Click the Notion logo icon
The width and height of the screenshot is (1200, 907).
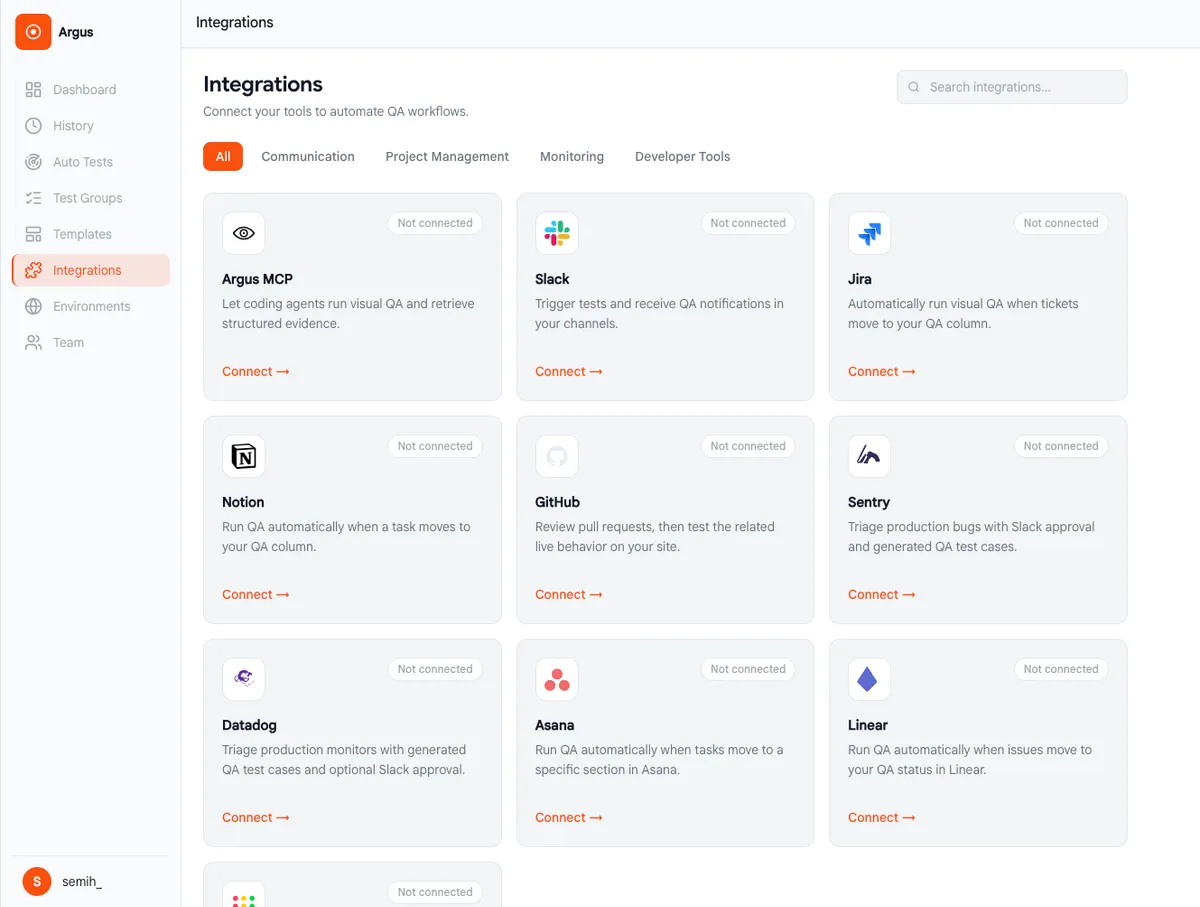pos(244,456)
